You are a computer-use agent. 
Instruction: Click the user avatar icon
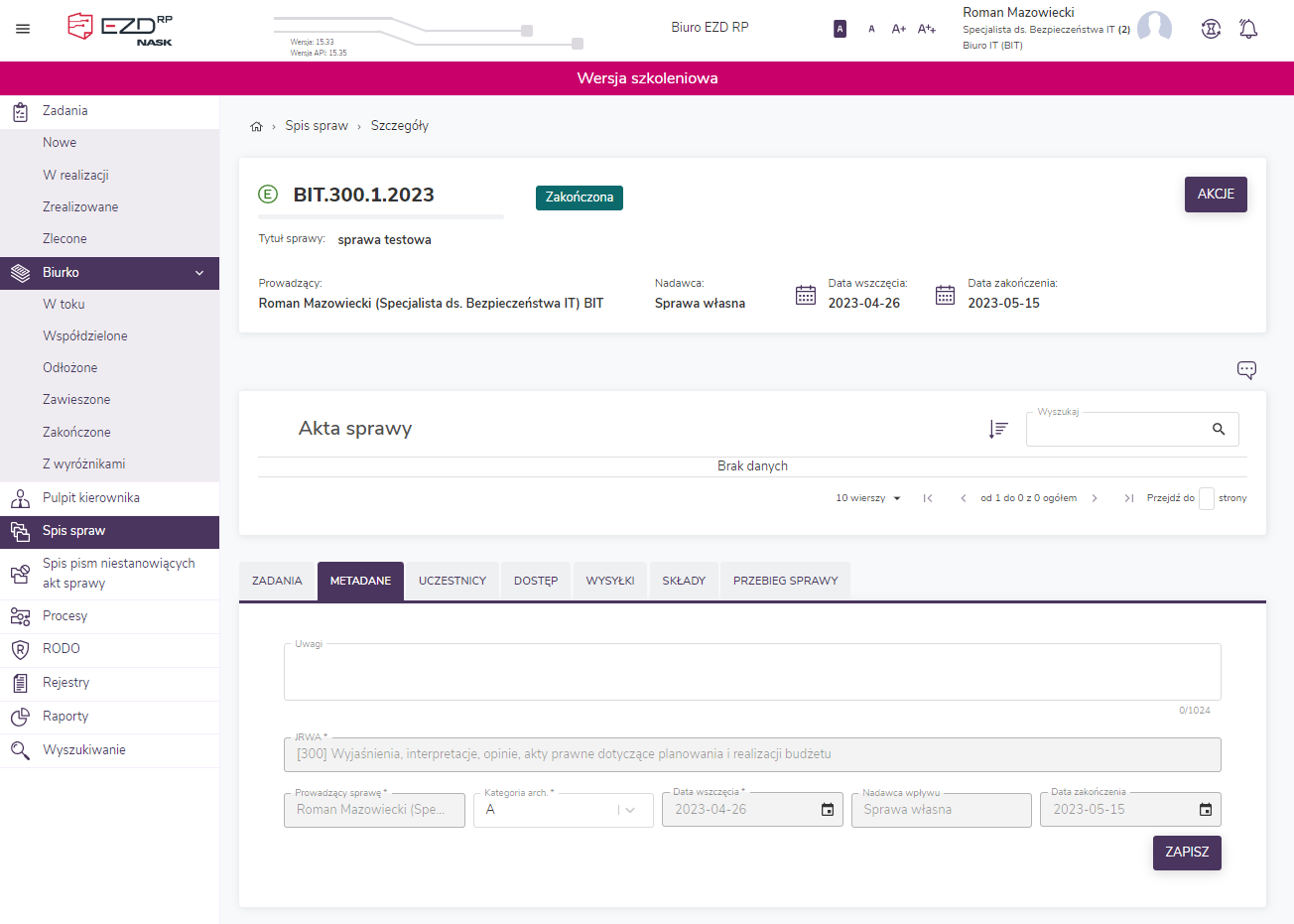coord(1154,28)
